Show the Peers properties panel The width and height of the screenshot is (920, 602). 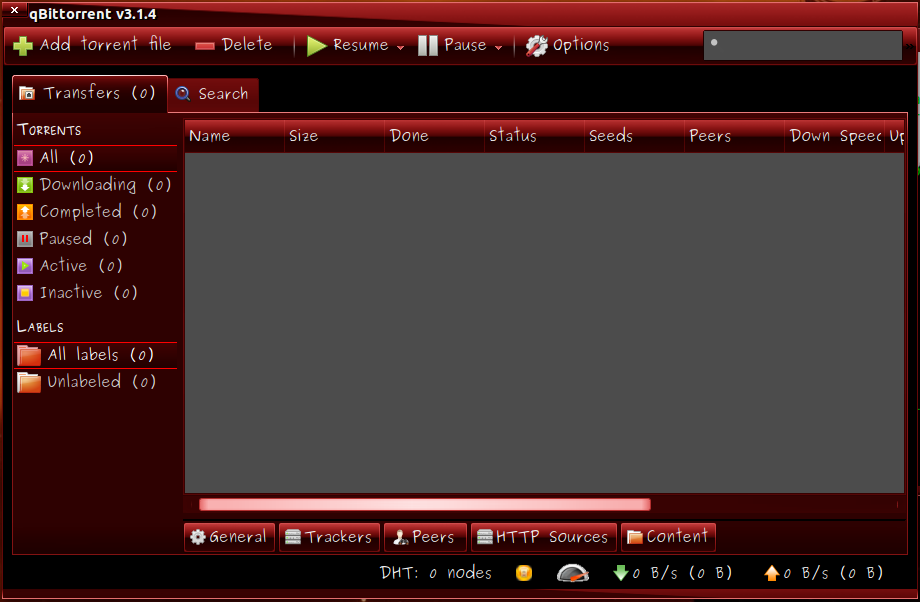click(425, 537)
